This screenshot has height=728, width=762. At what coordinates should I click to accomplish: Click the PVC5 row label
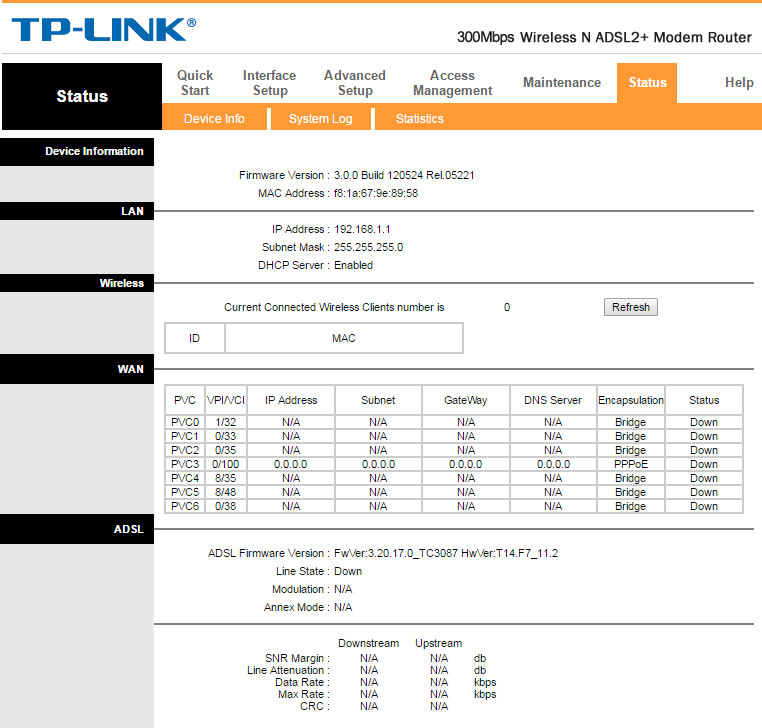coord(185,492)
